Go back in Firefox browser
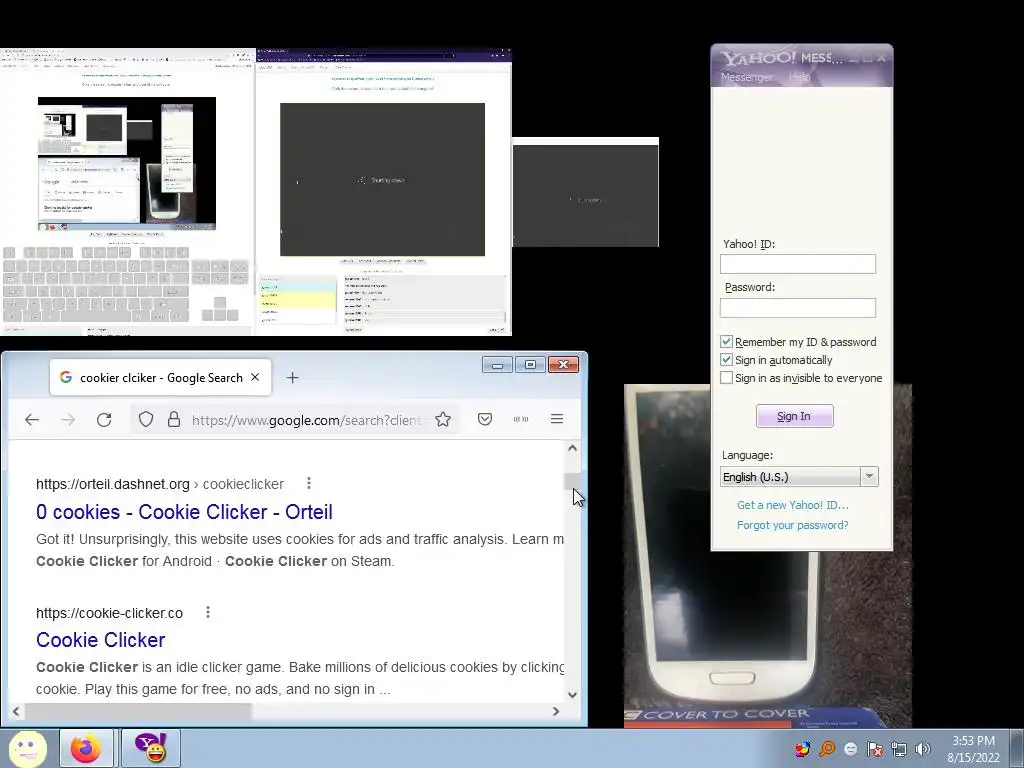Screen dimensions: 1024x768 pos(32,420)
